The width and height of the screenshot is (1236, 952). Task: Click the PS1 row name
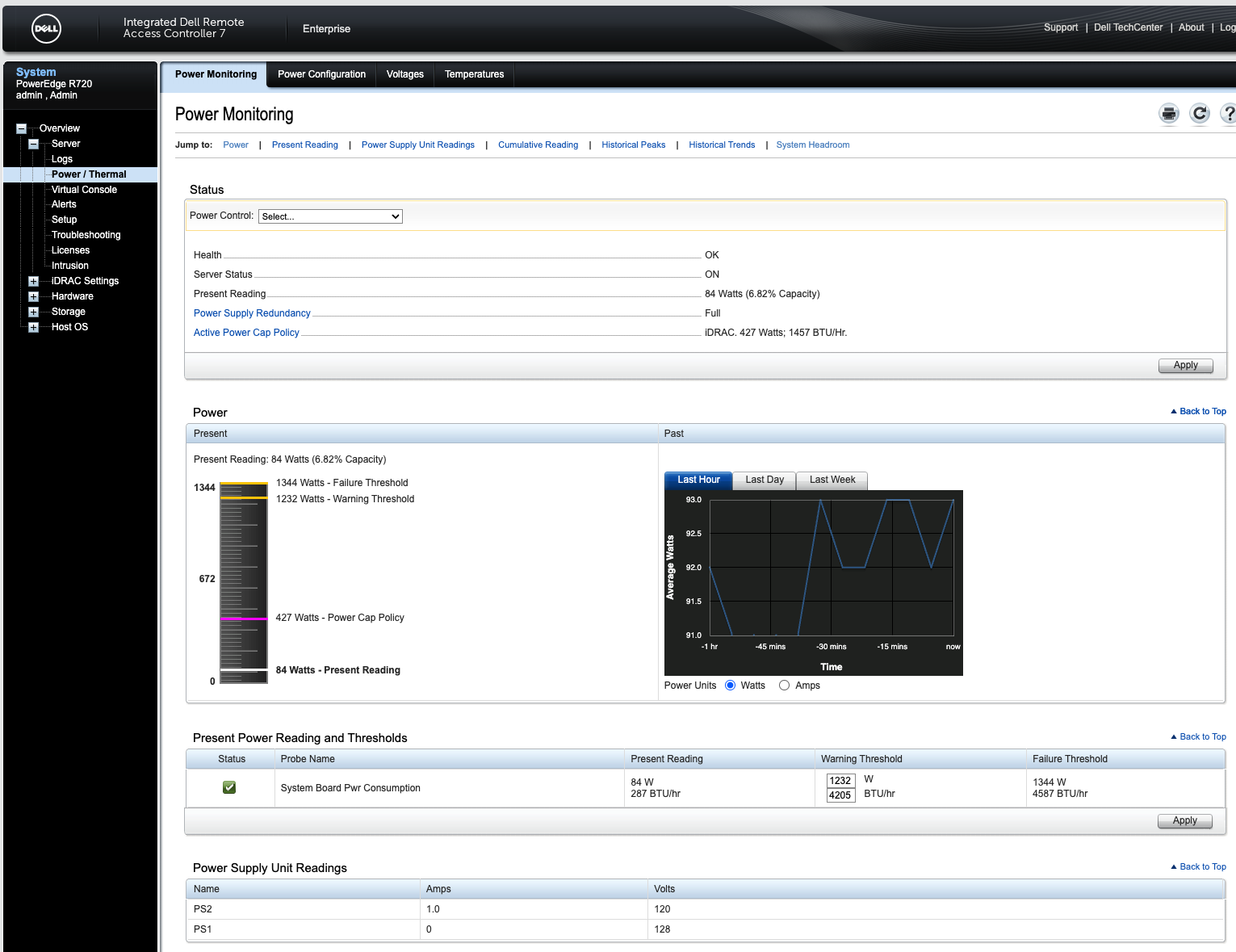[x=203, y=929]
